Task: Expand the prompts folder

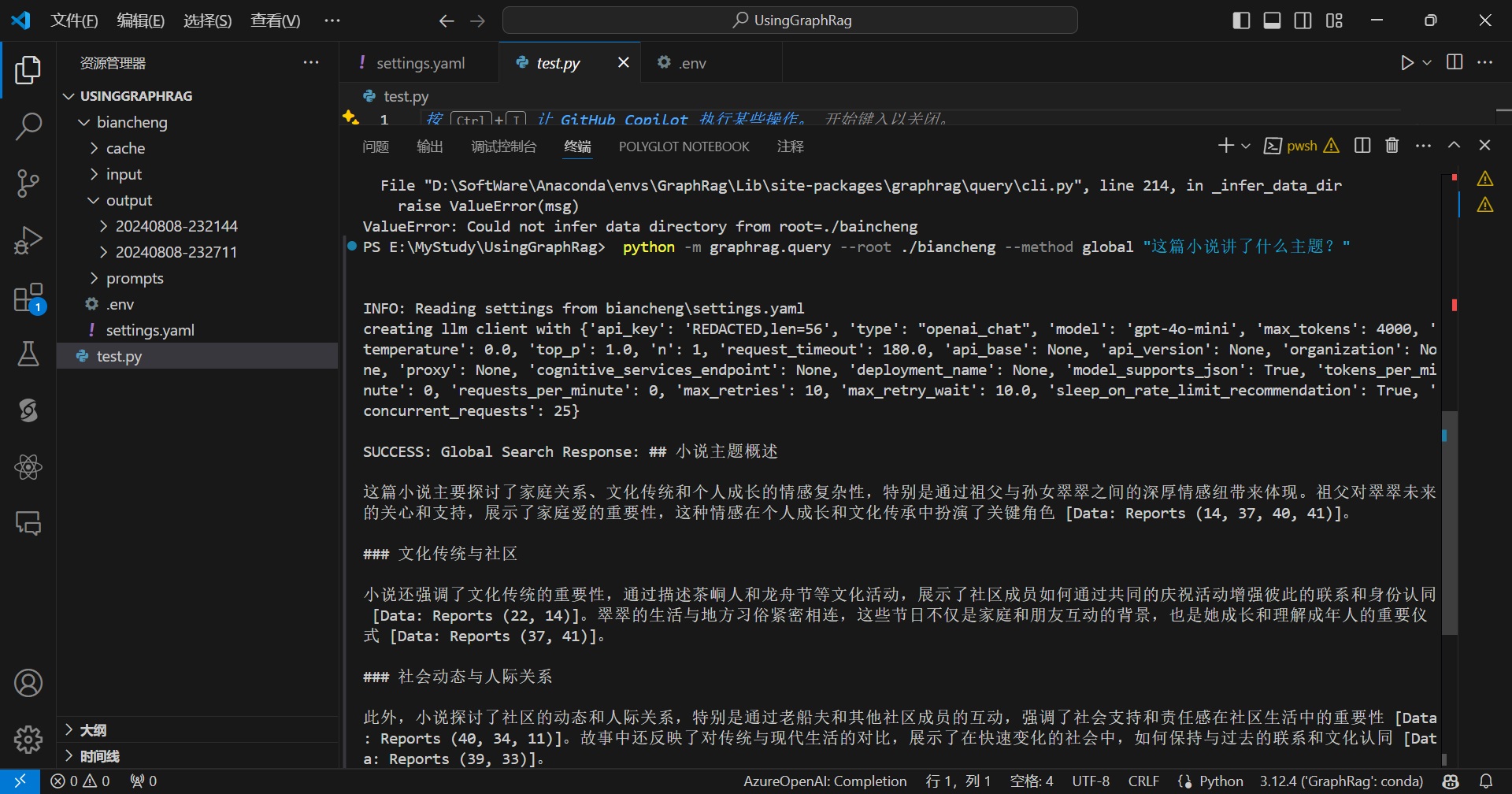Action: point(94,278)
